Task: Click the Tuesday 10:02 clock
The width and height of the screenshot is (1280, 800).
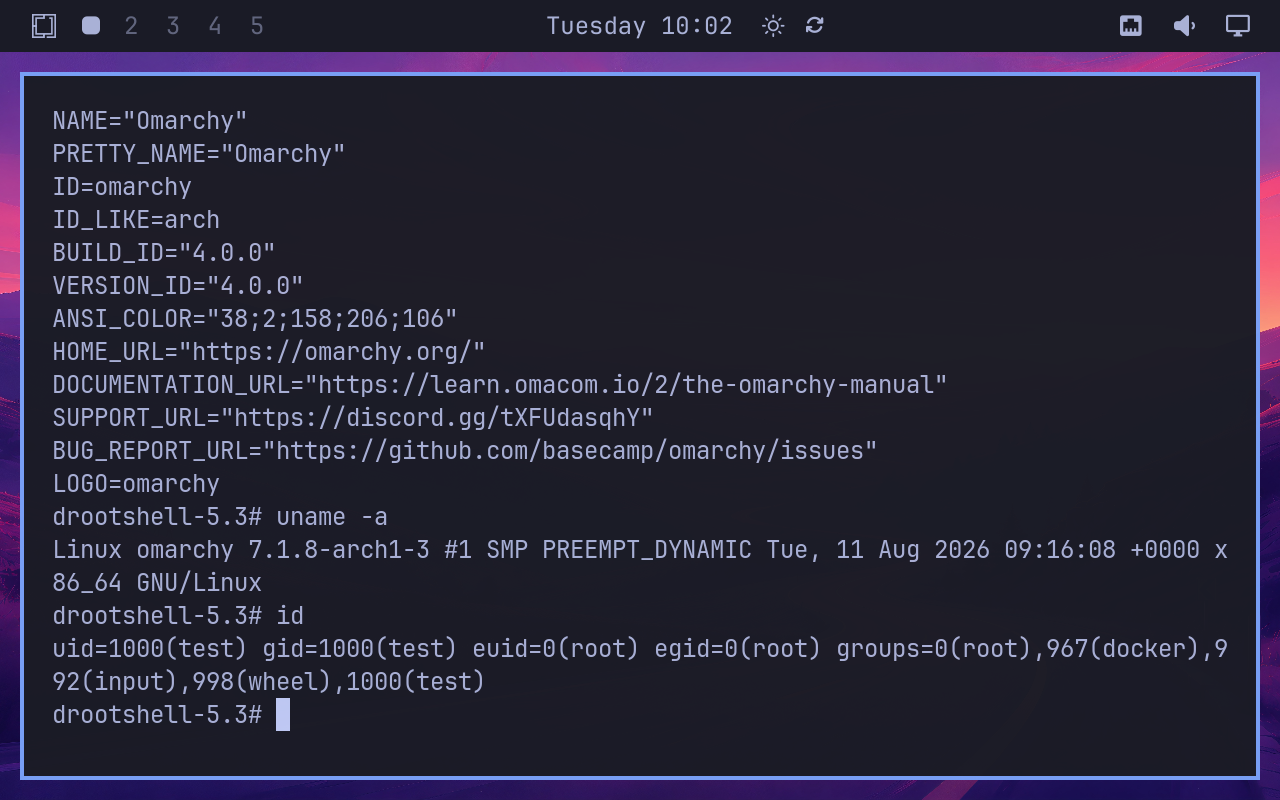Action: (640, 26)
